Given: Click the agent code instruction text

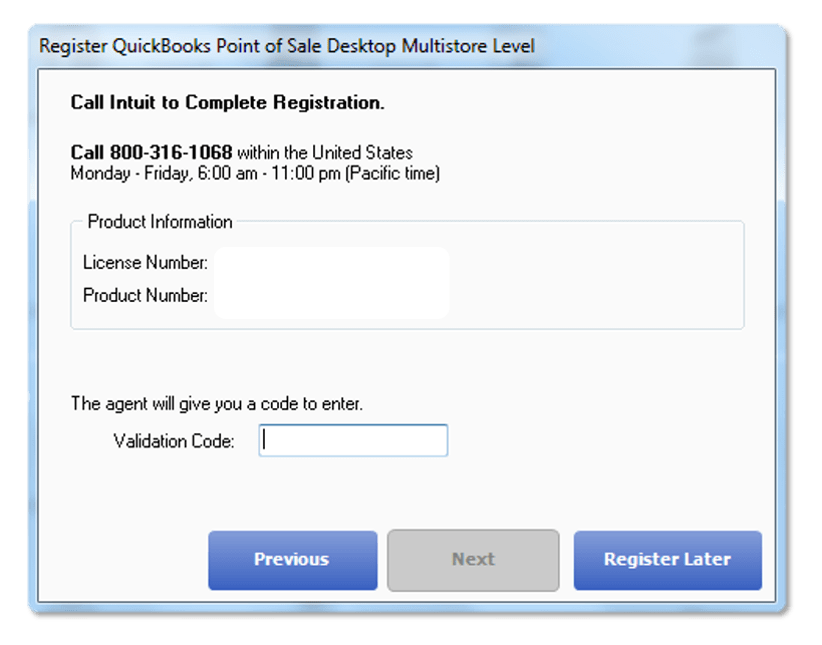Looking at the screenshot, I should (x=218, y=403).
